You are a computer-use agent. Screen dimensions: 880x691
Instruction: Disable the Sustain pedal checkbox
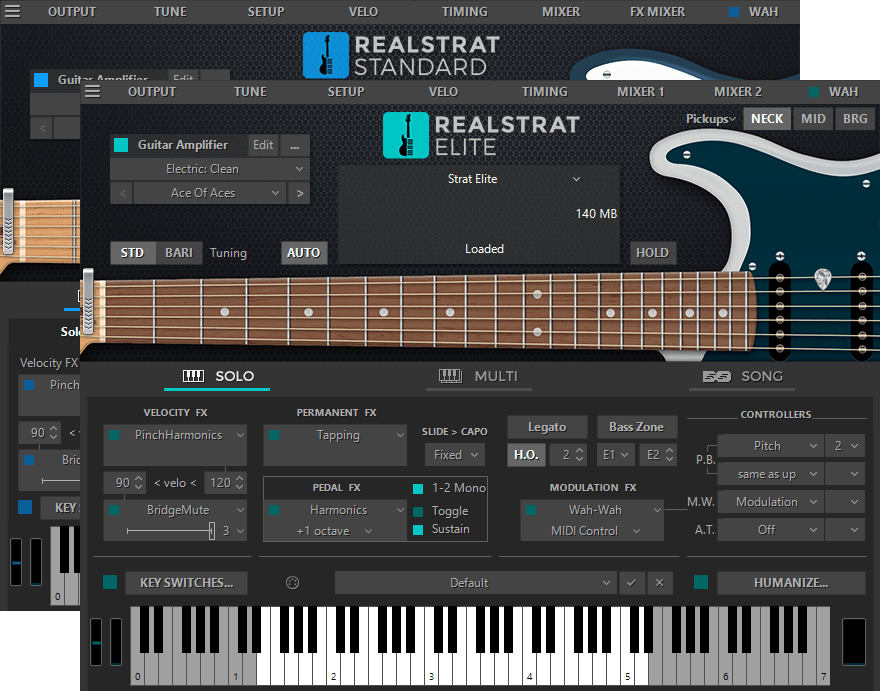[x=418, y=529]
